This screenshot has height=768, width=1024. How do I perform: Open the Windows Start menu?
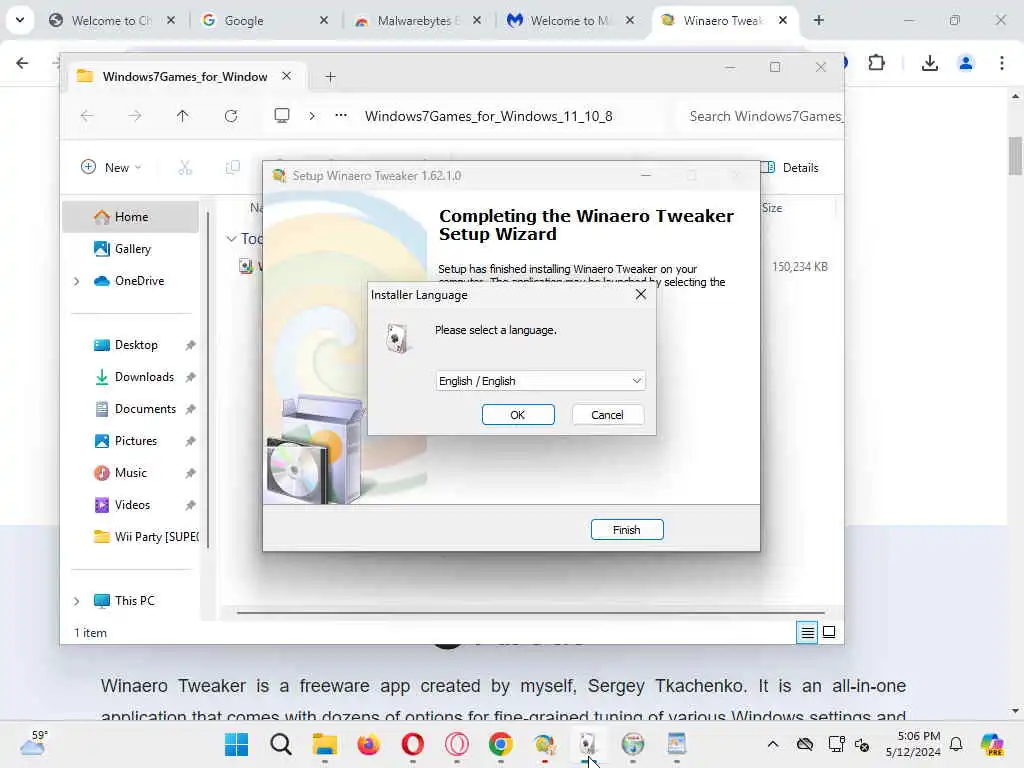point(236,744)
